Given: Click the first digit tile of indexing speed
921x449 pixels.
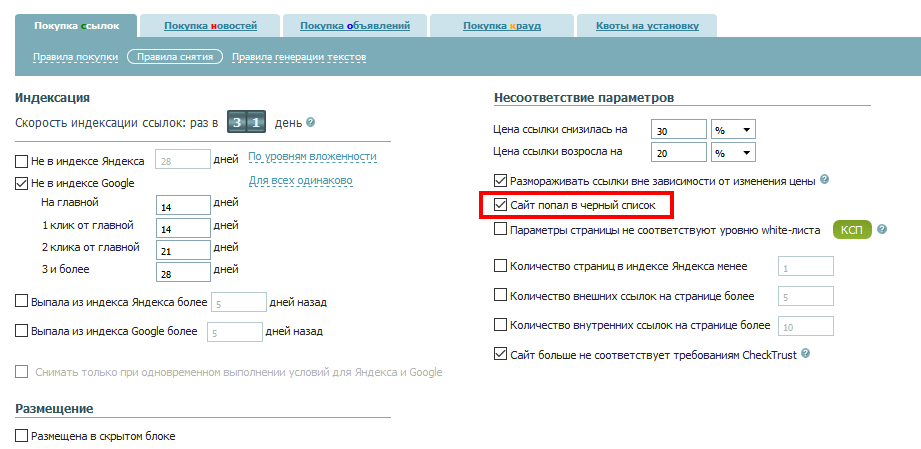Looking at the screenshot, I should [x=237, y=123].
